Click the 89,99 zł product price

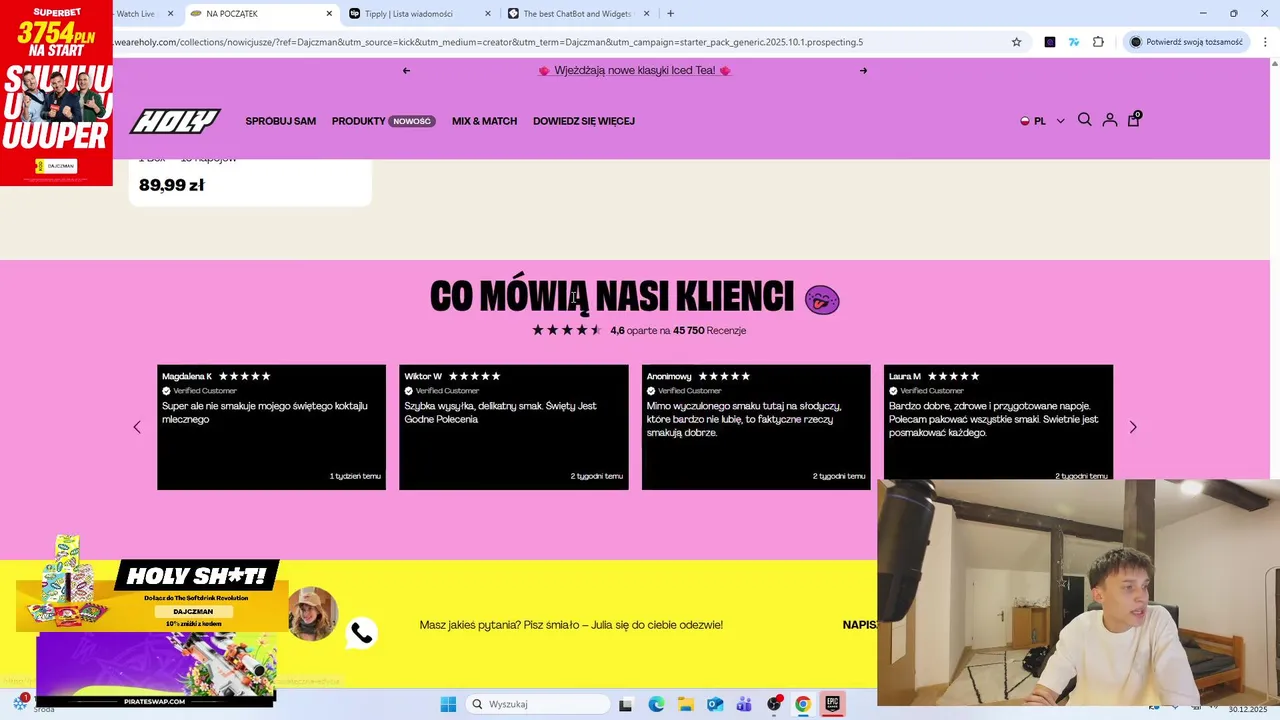point(172,185)
